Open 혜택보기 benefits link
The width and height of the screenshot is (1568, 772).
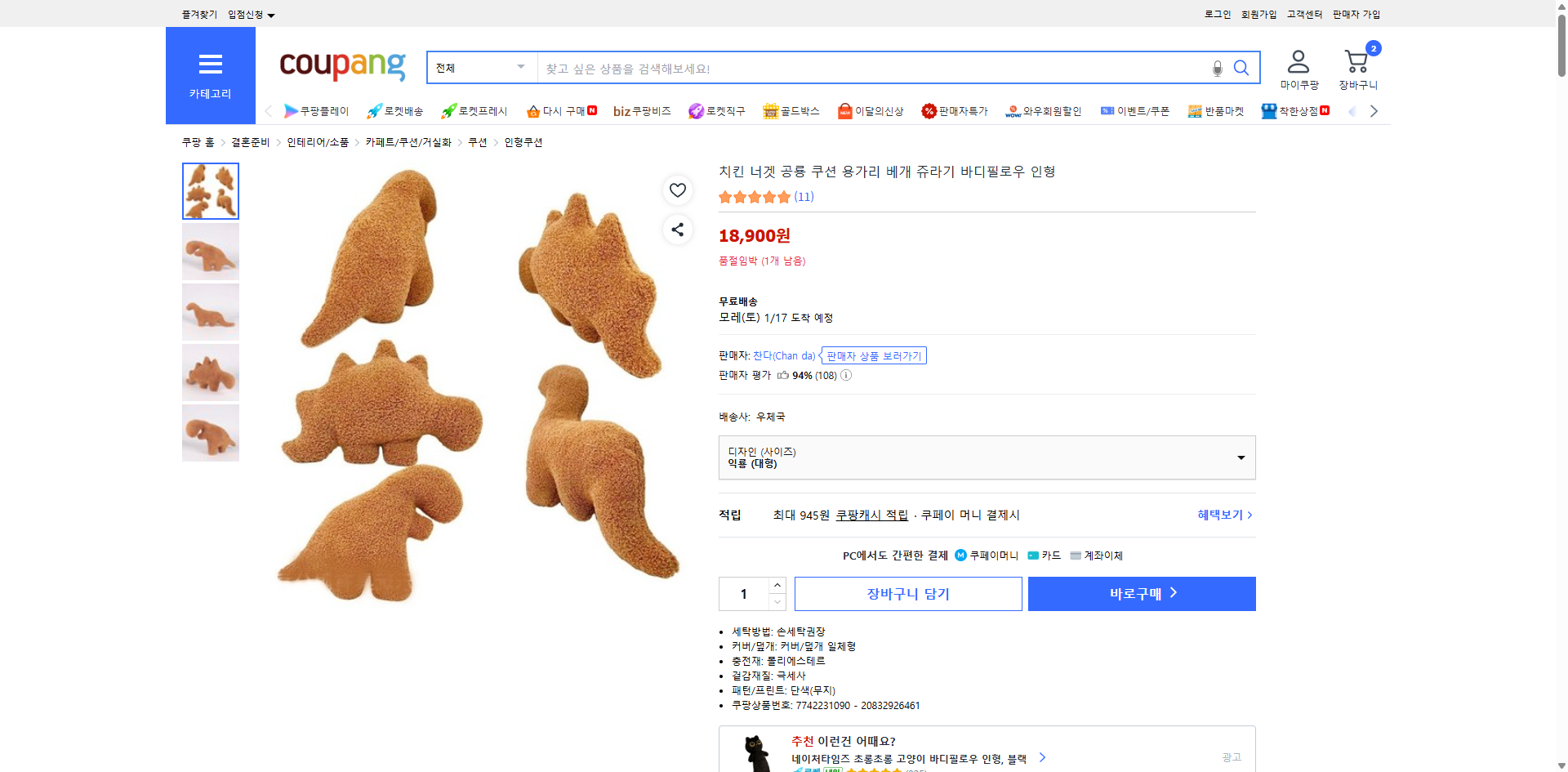click(x=1218, y=515)
